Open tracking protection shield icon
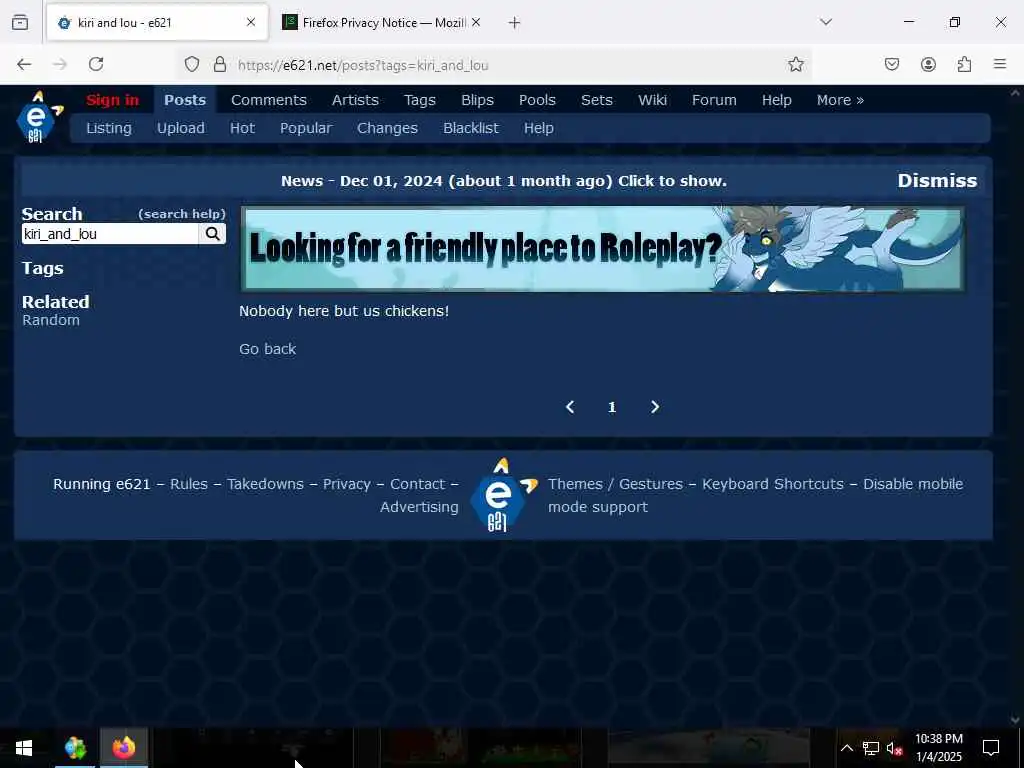Viewport: 1024px width, 768px height. [191, 64]
